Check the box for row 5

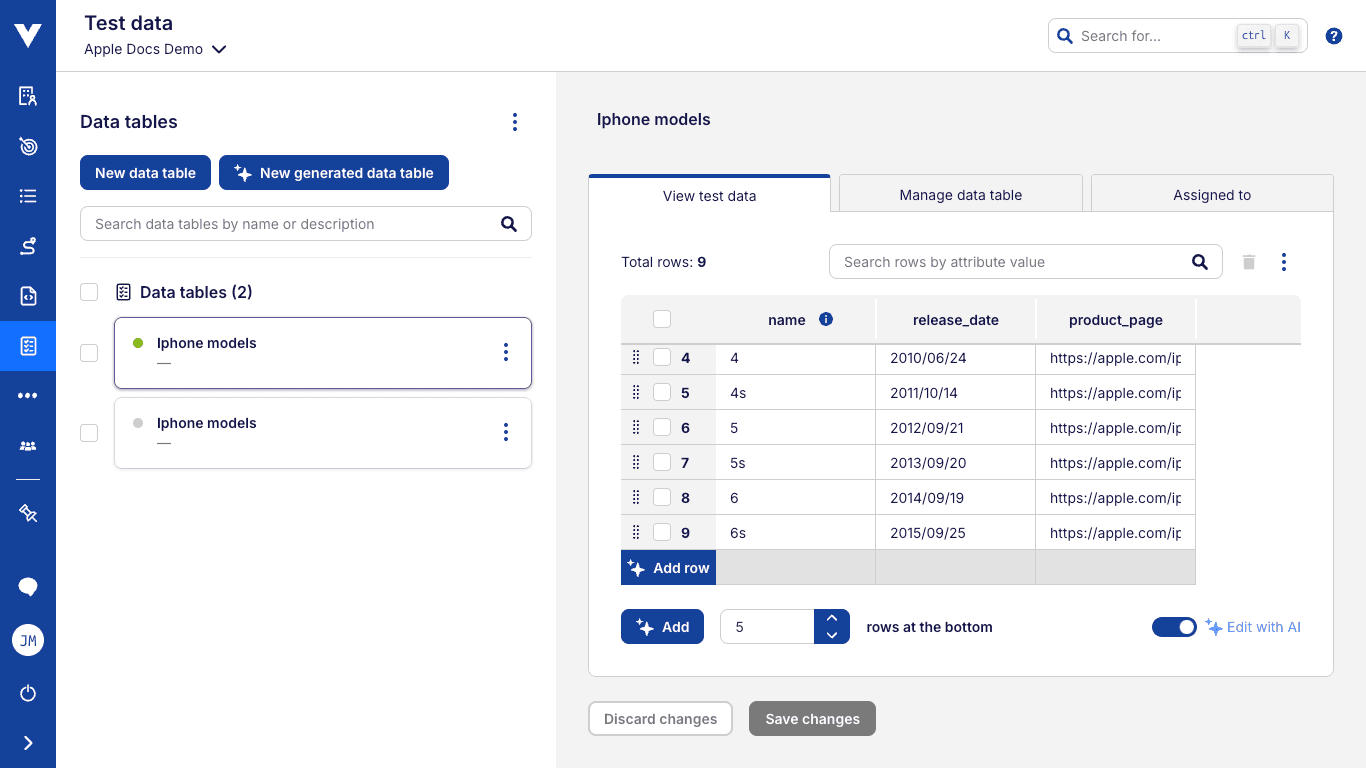click(x=662, y=393)
